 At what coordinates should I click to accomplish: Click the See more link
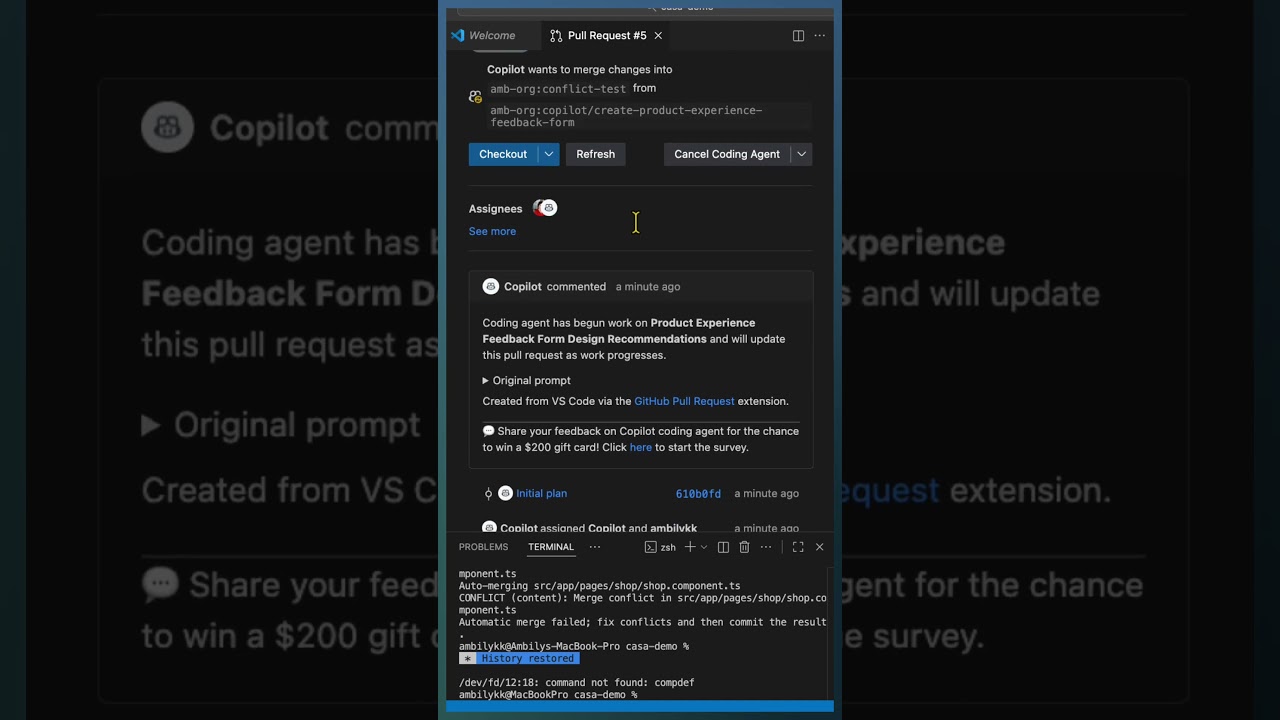[x=492, y=231]
